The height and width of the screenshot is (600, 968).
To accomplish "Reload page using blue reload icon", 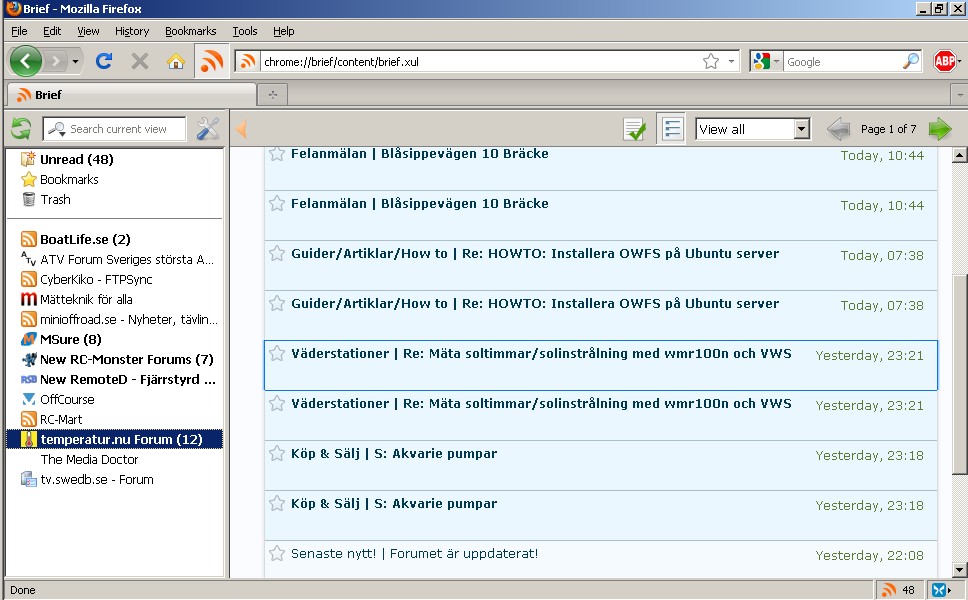I will (x=103, y=61).
